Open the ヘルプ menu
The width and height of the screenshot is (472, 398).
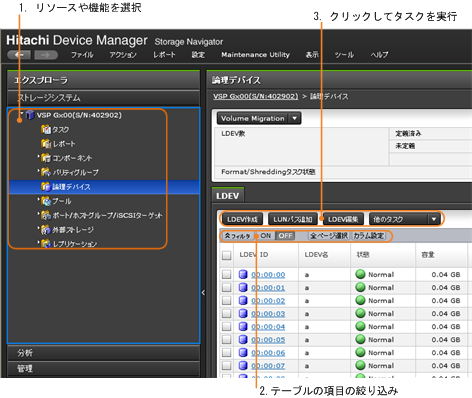pyautogui.click(x=380, y=55)
